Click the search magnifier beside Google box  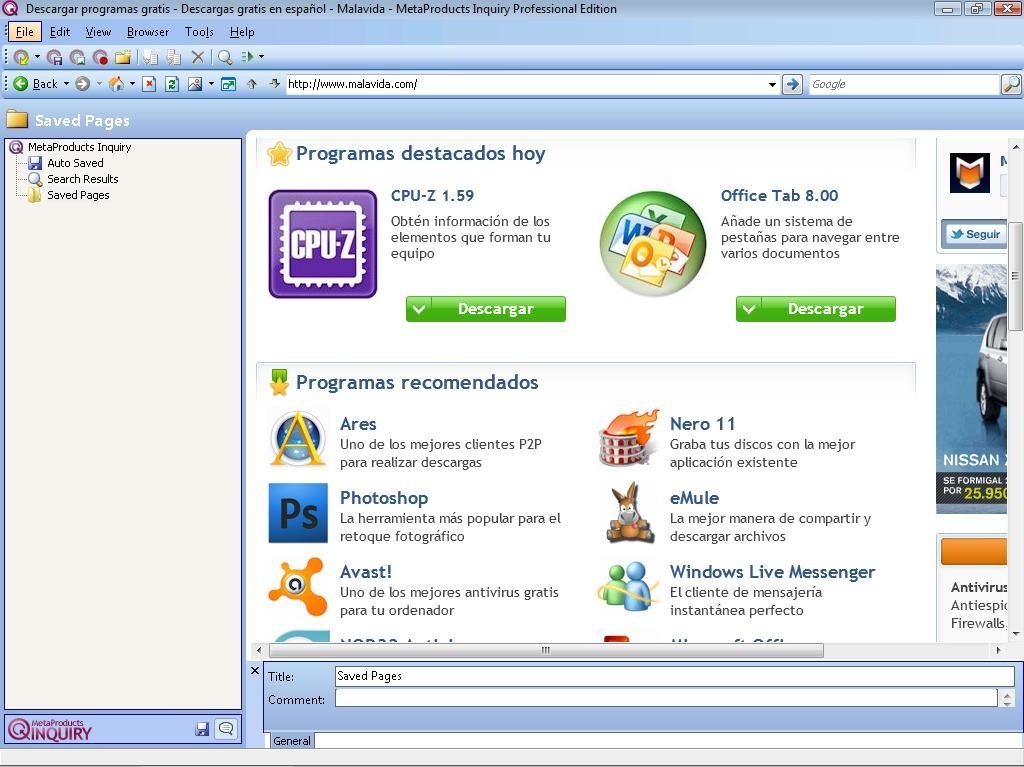coord(1011,84)
